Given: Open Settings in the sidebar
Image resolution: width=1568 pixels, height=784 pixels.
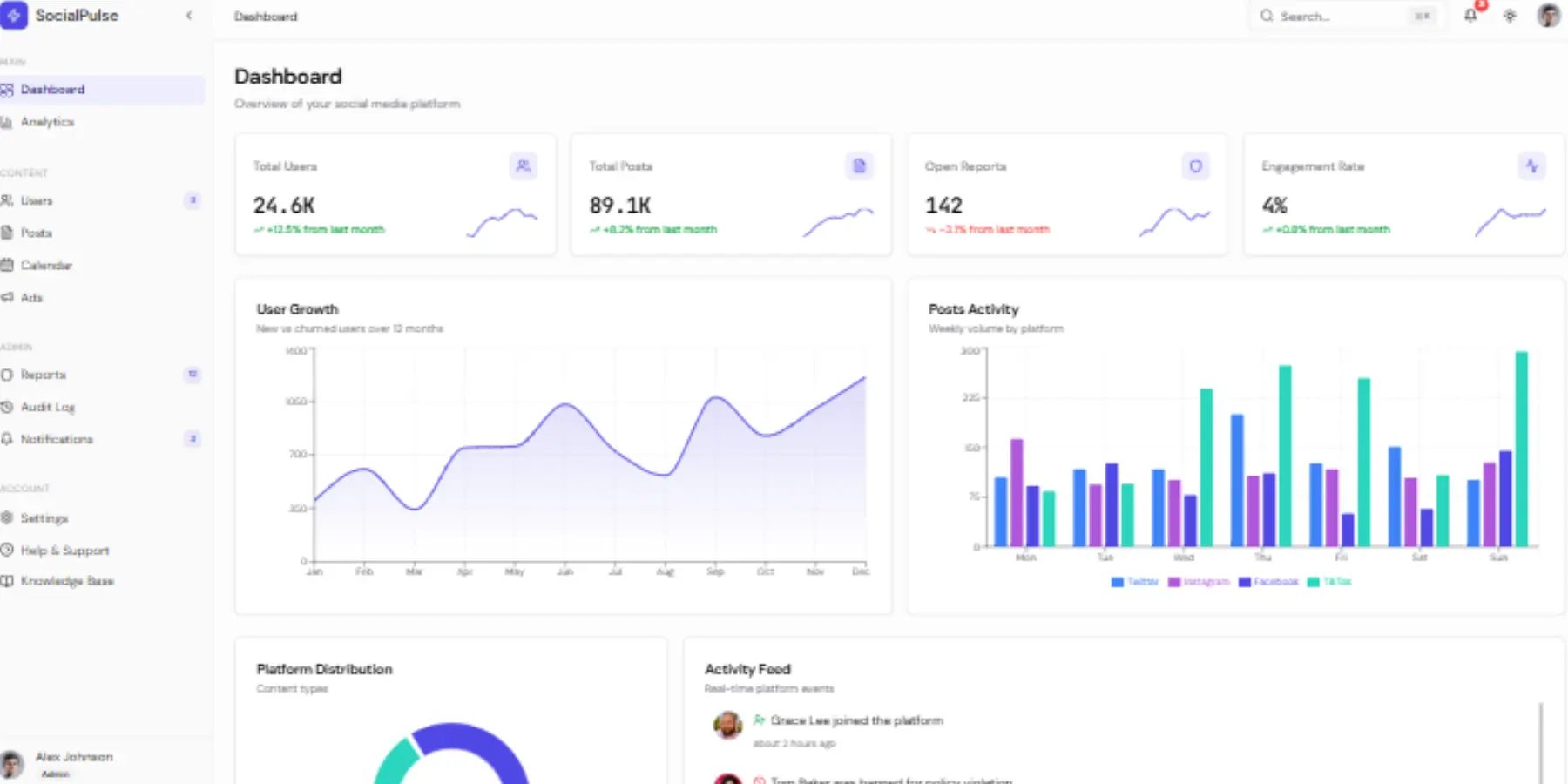Looking at the screenshot, I should point(101,517).
